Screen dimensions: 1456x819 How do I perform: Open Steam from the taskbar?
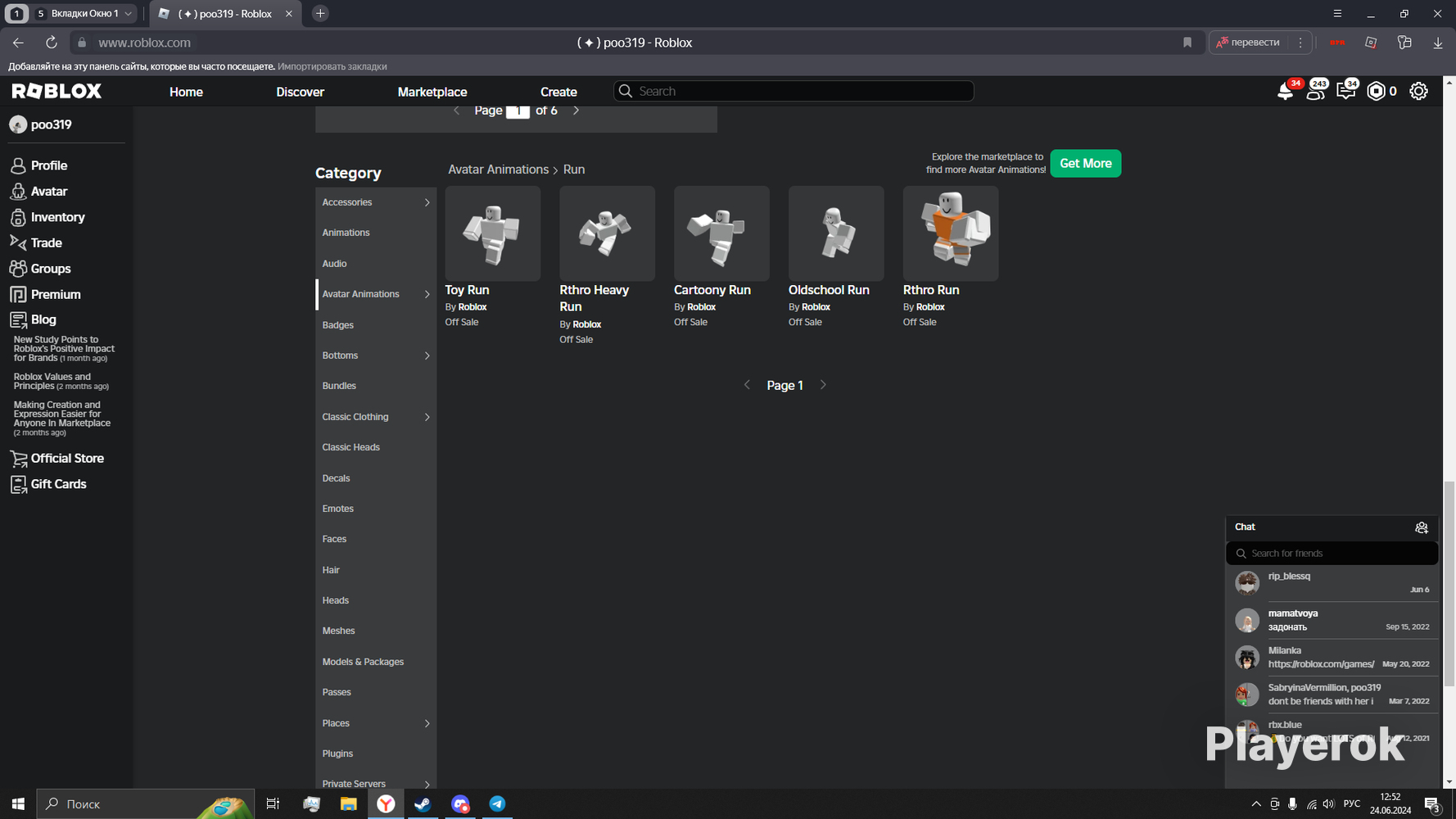[x=423, y=803]
